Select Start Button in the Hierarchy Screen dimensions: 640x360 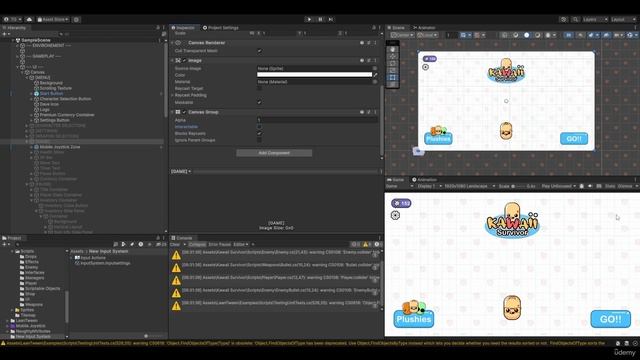[51, 93]
